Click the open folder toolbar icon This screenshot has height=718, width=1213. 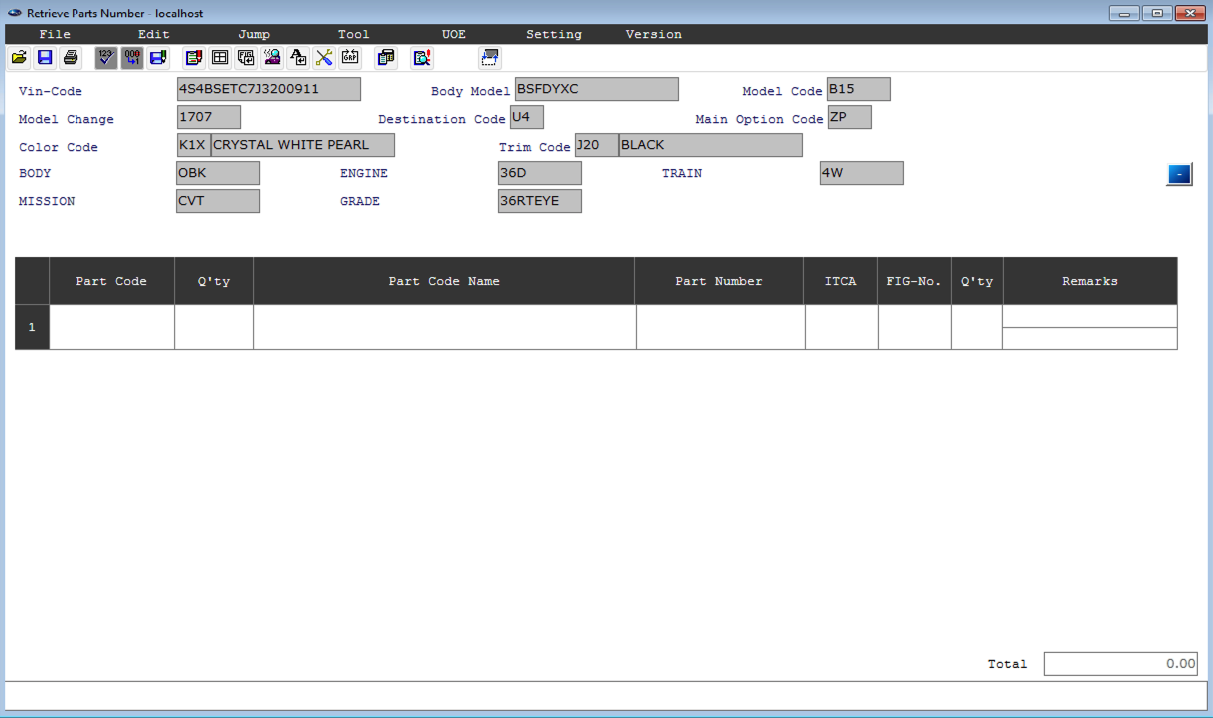pyautogui.click(x=19, y=58)
